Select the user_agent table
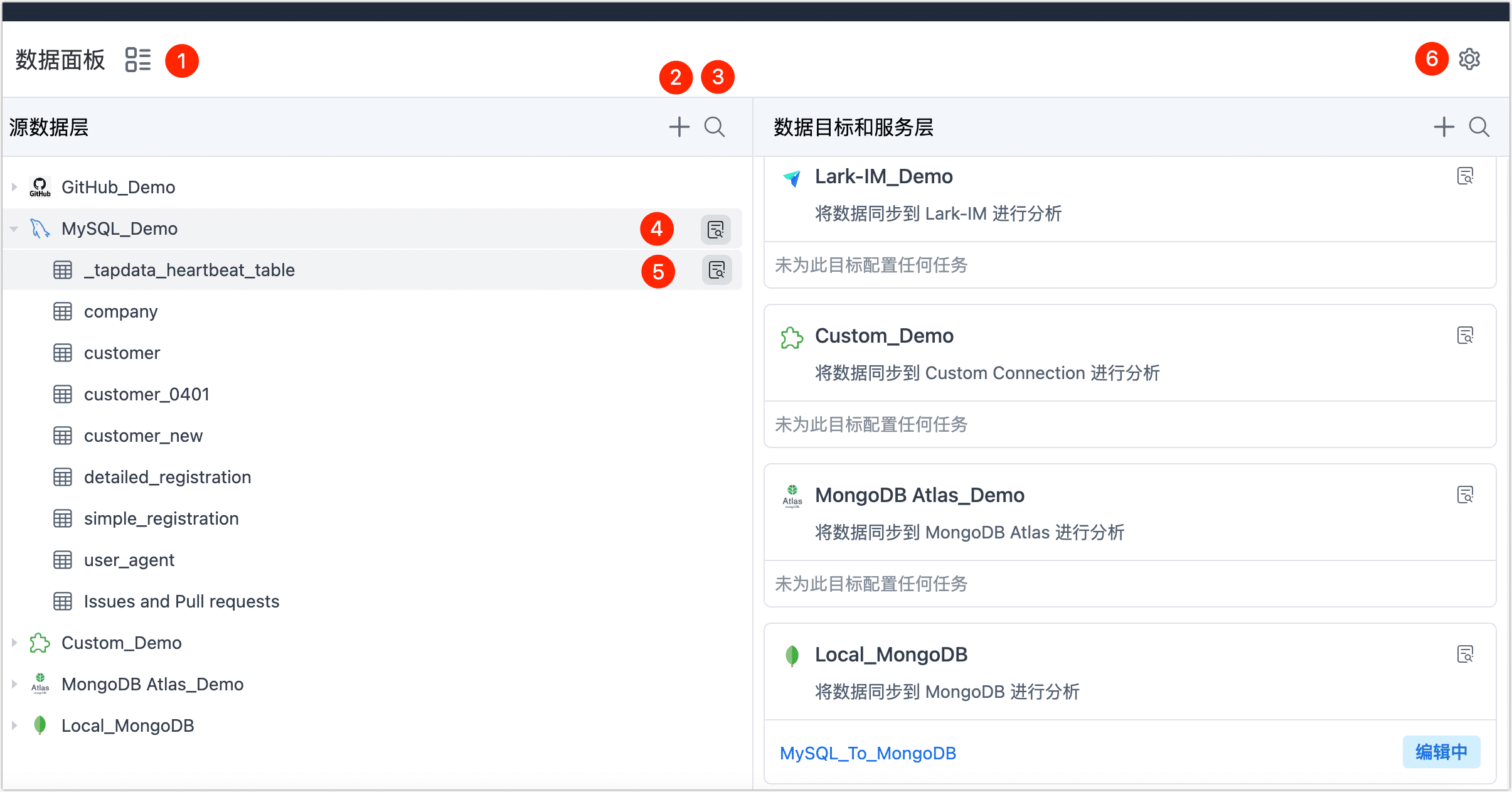The image size is (1512, 792). (x=129, y=560)
